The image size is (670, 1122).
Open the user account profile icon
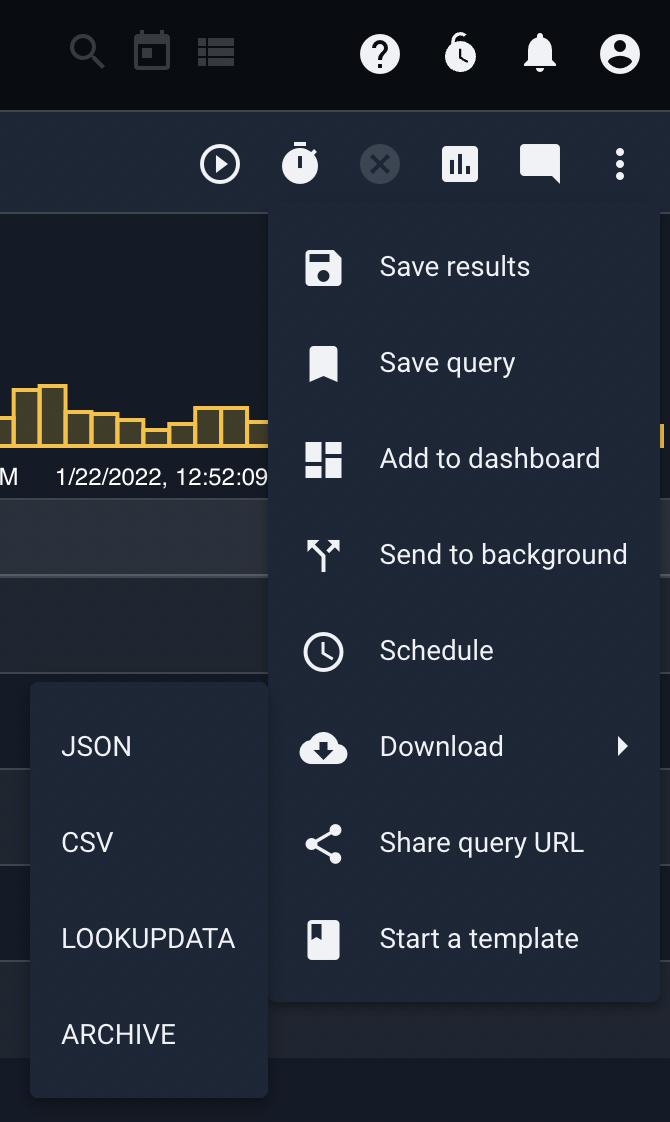tap(620, 54)
